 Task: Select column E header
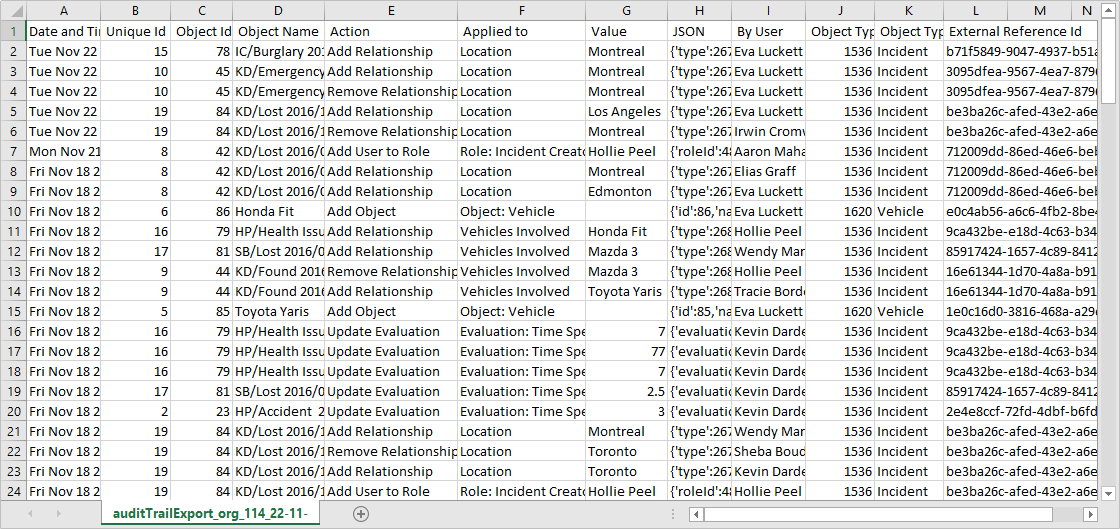point(390,10)
